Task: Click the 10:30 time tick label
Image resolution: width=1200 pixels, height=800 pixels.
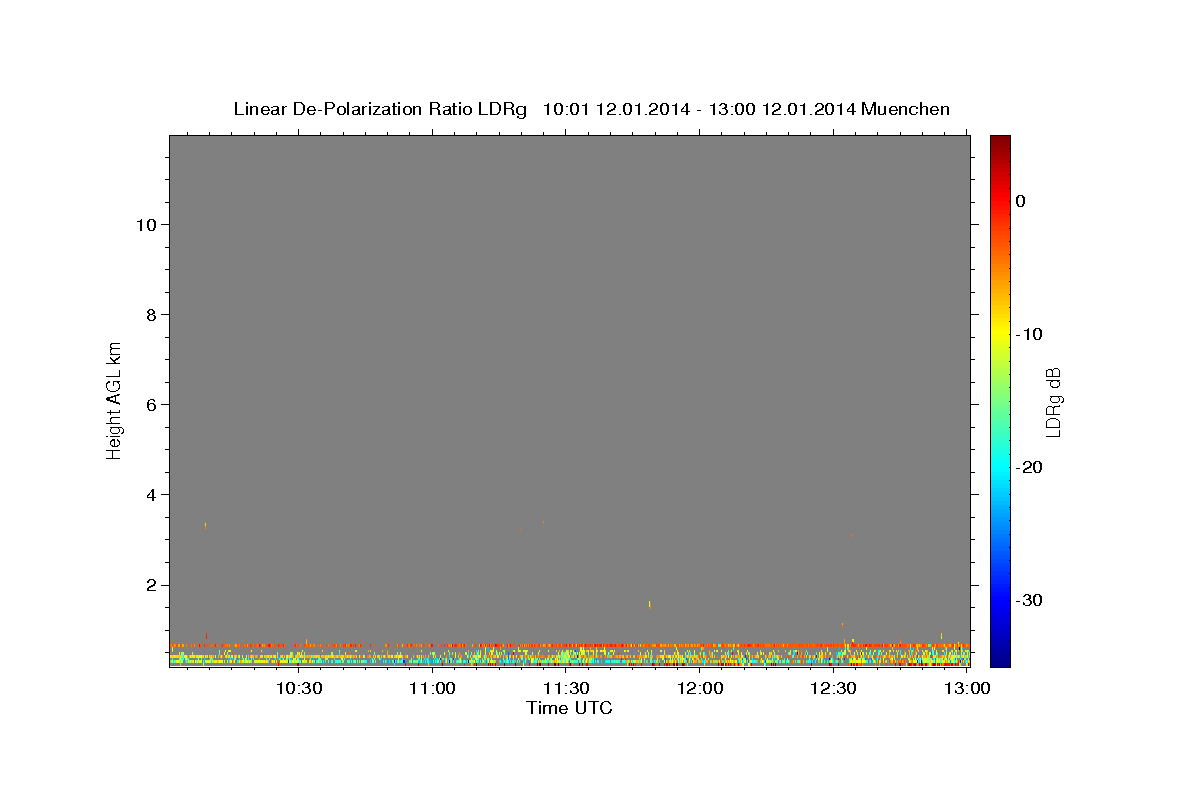Action: pos(298,688)
